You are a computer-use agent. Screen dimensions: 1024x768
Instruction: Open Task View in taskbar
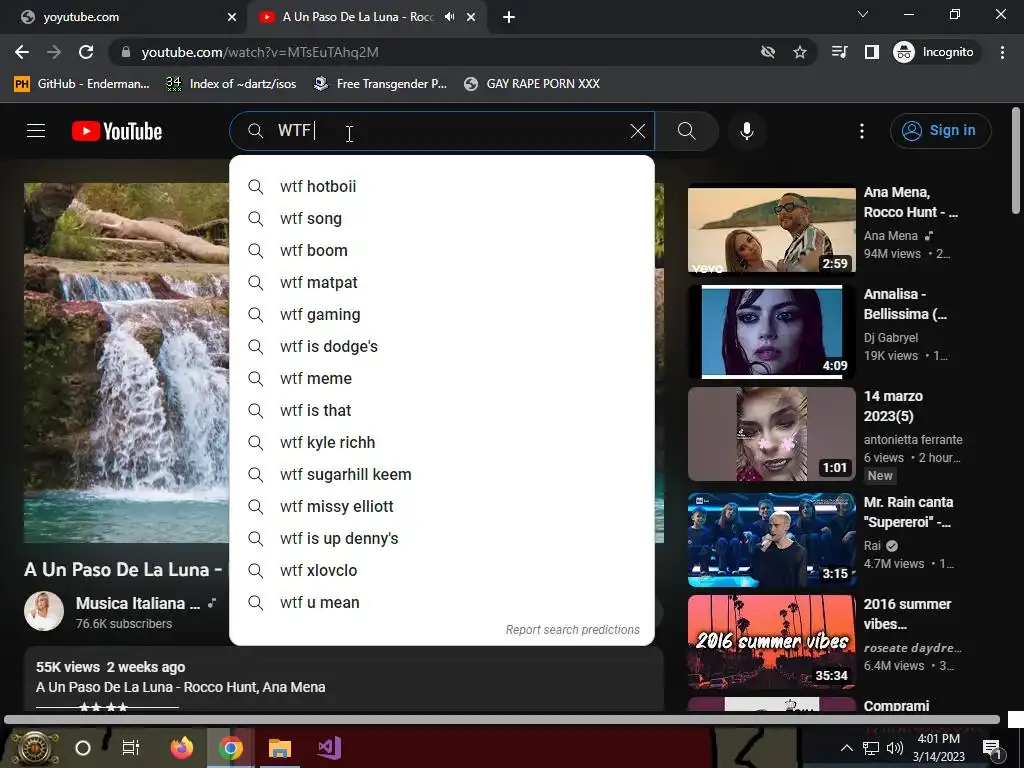point(131,748)
